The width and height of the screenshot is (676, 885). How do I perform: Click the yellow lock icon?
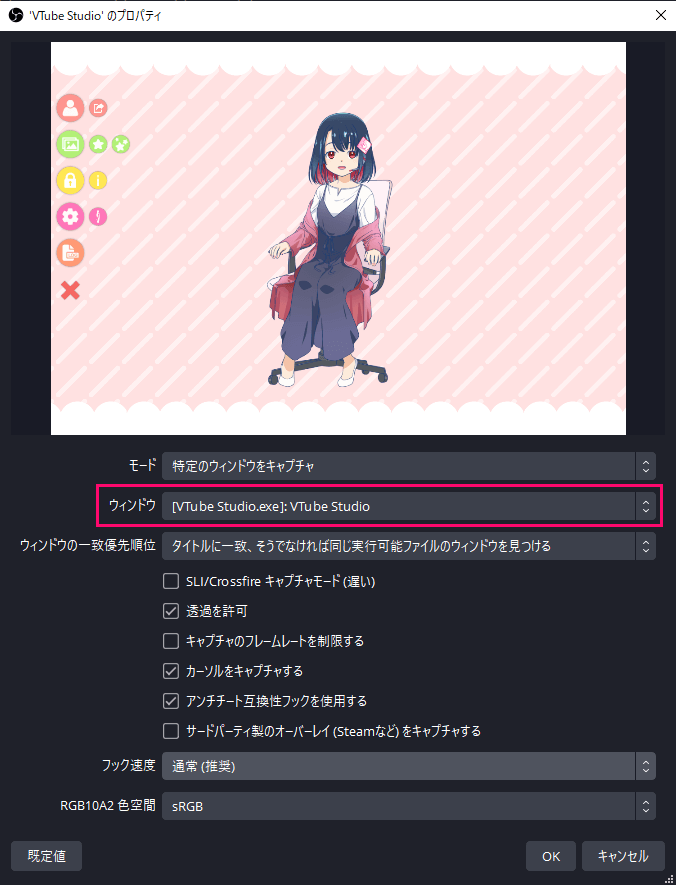pos(70,181)
